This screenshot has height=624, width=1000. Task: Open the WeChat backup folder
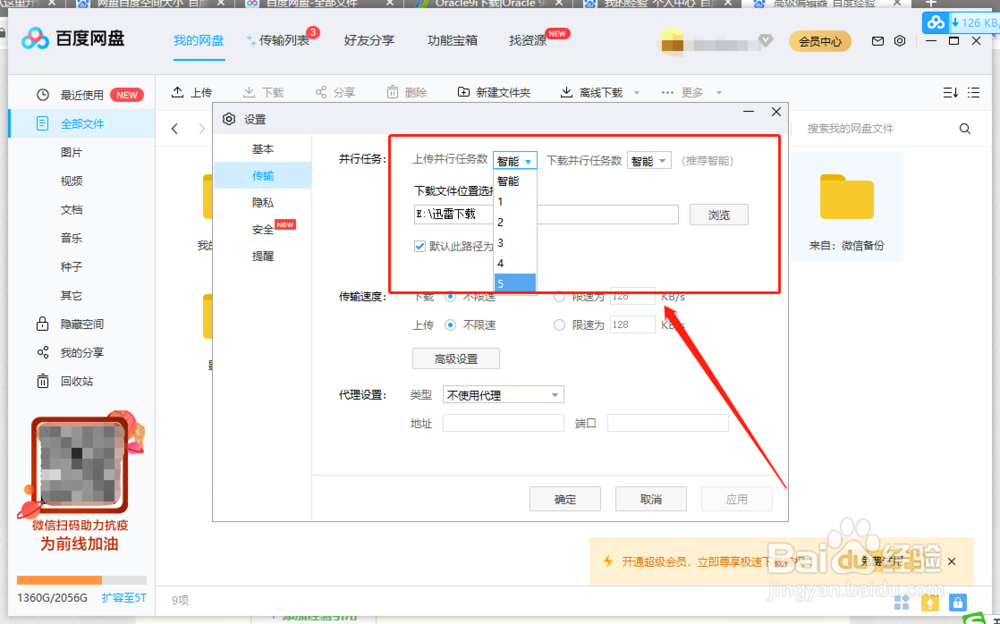[x=846, y=206]
